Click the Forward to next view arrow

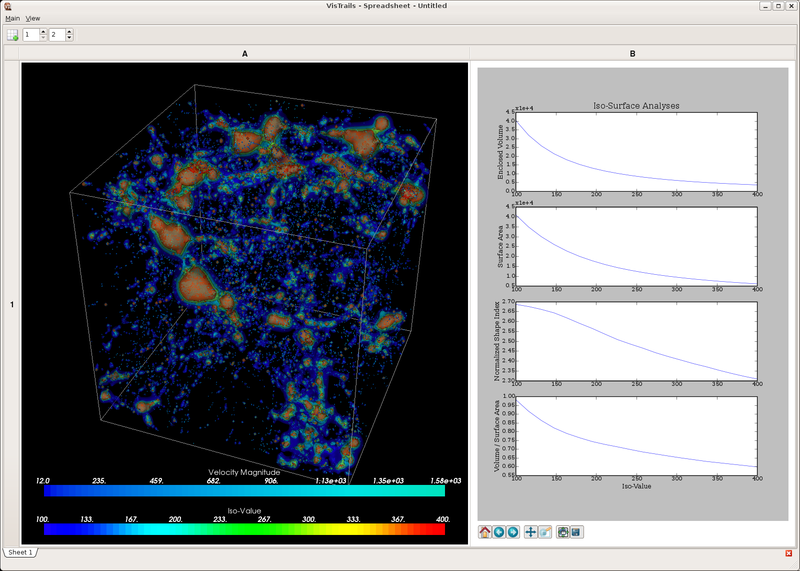tap(514, 532)
